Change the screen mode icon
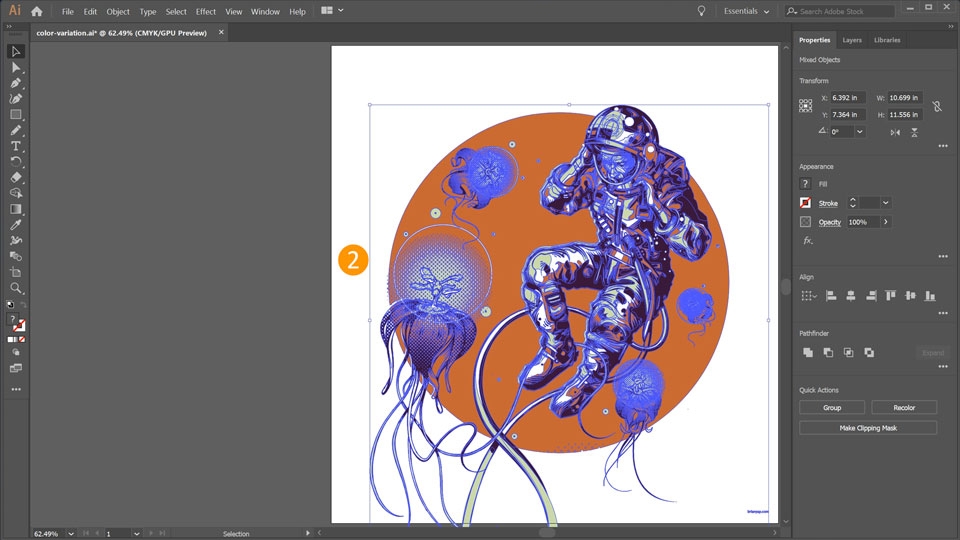The image size is (960, 540). coord(16,369)
